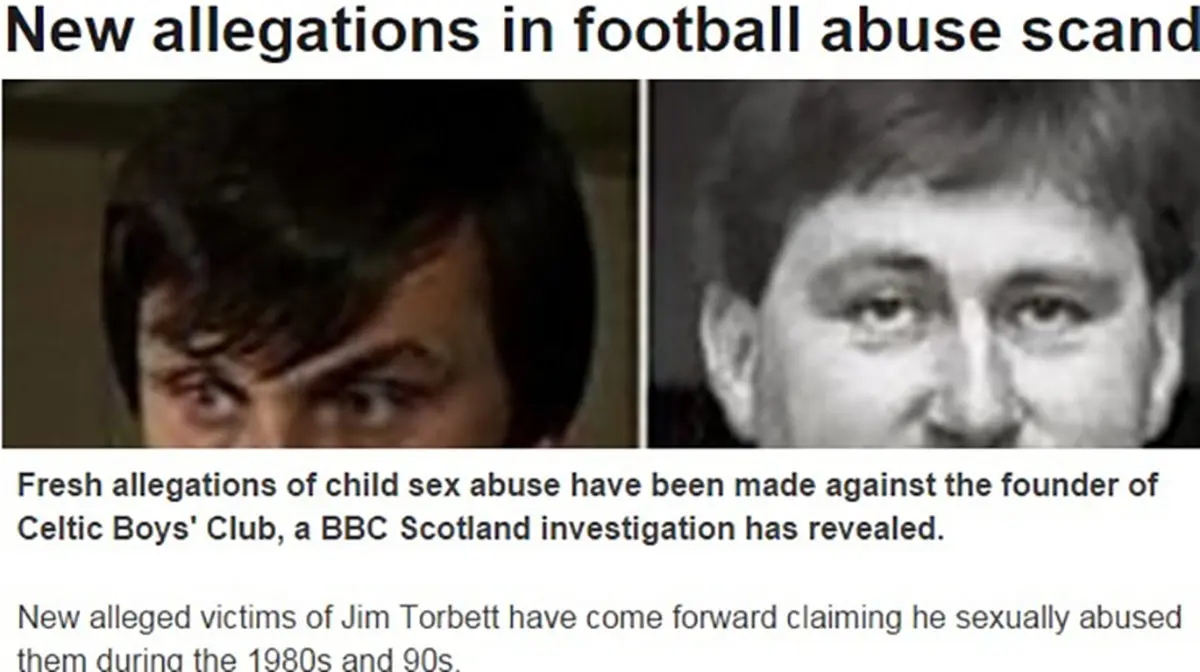Screen dimensions: 1200x672
Task: Click "has revealed." ending the bold summary
Action: pyautogui.click(x=877, y=529)
